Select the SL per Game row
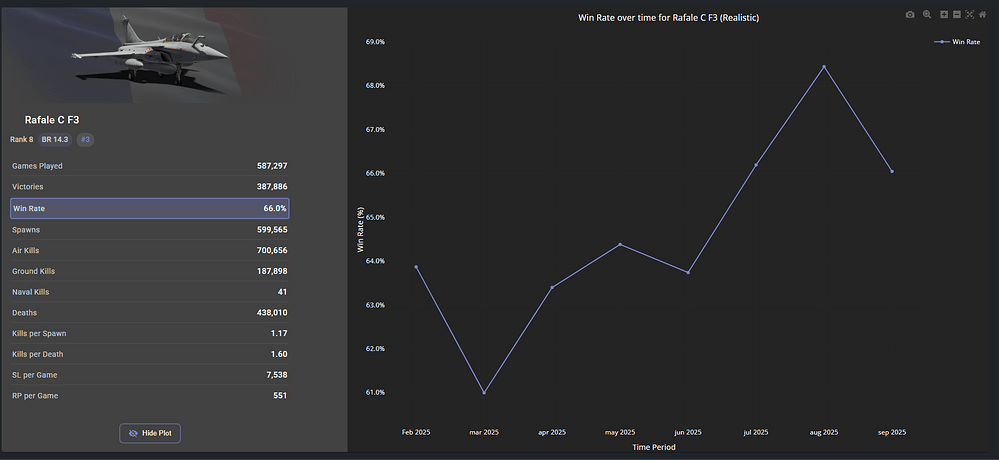Screen dimensions: 999x460 [150, 375]
